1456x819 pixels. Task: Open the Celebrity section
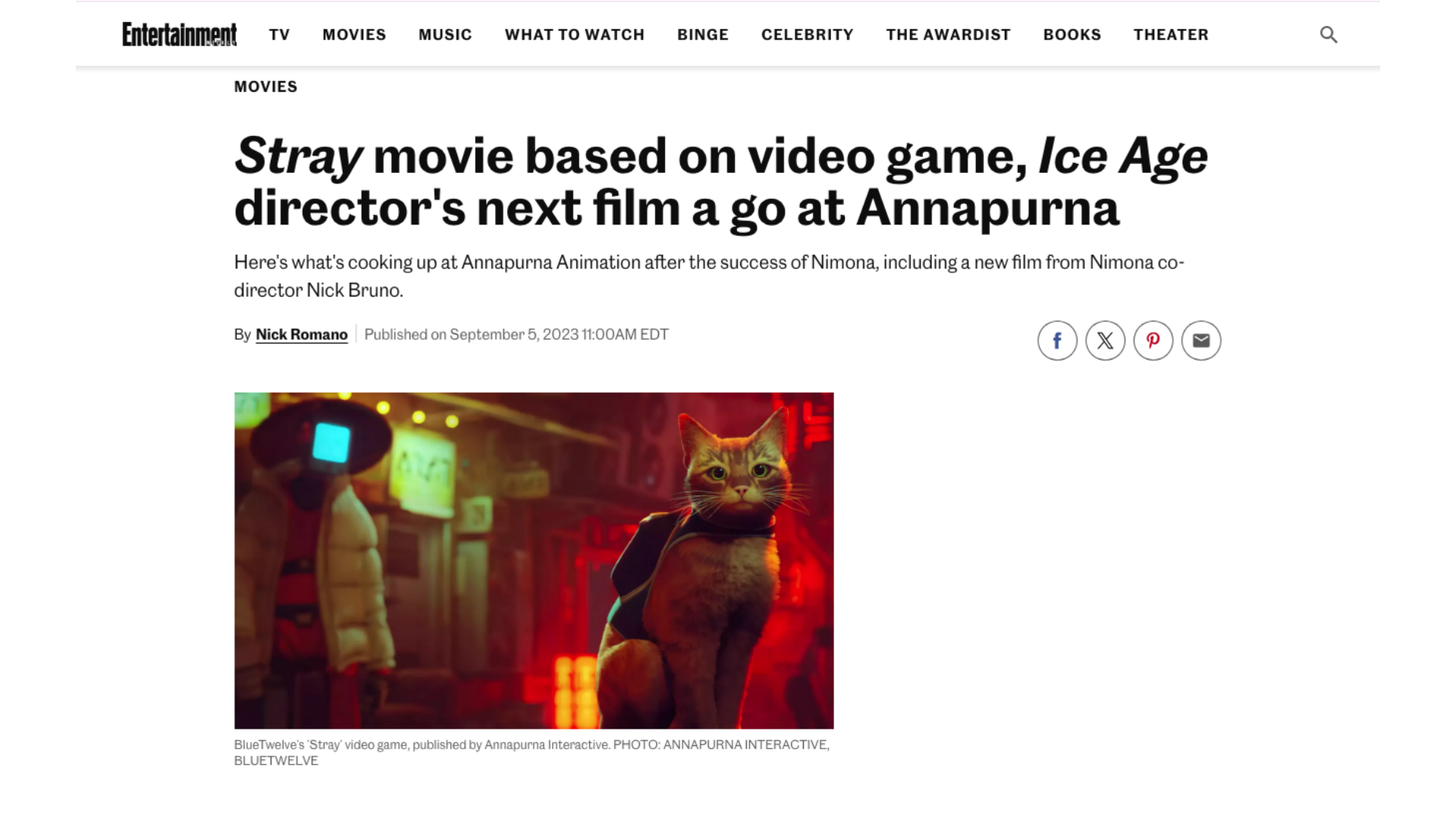pos(808,35)
